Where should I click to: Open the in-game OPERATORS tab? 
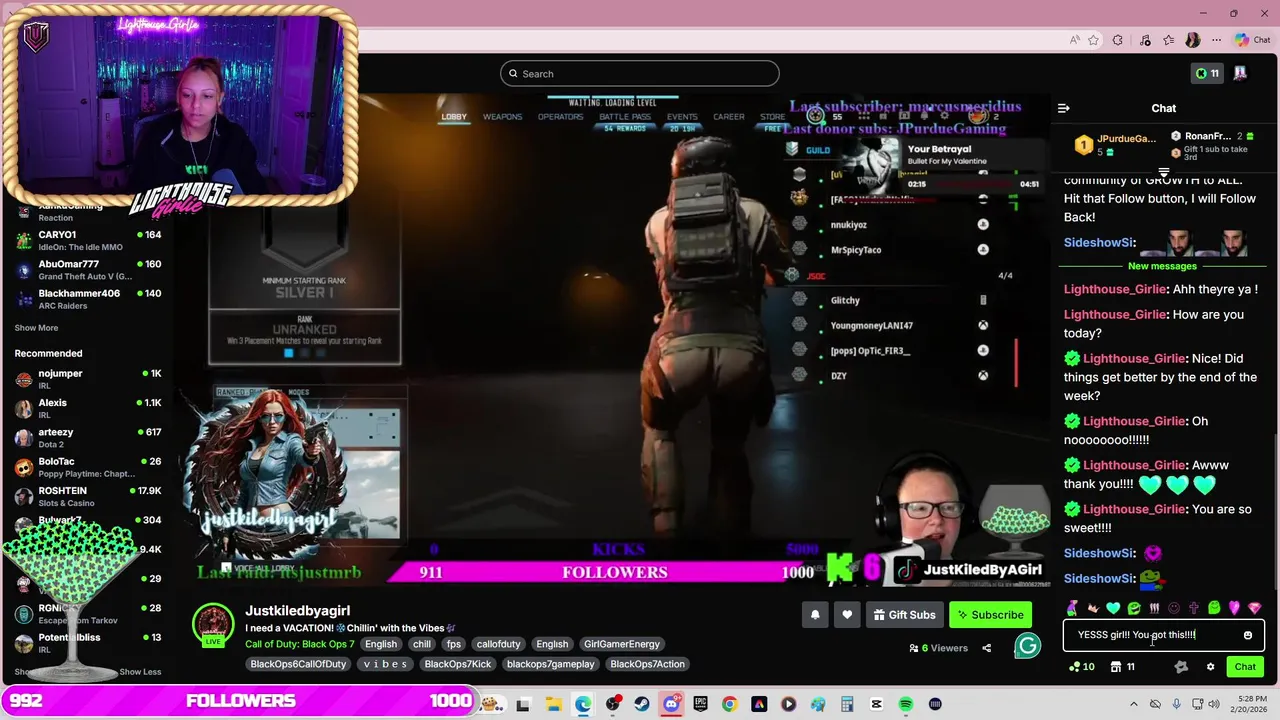click(x=560, y=117)
